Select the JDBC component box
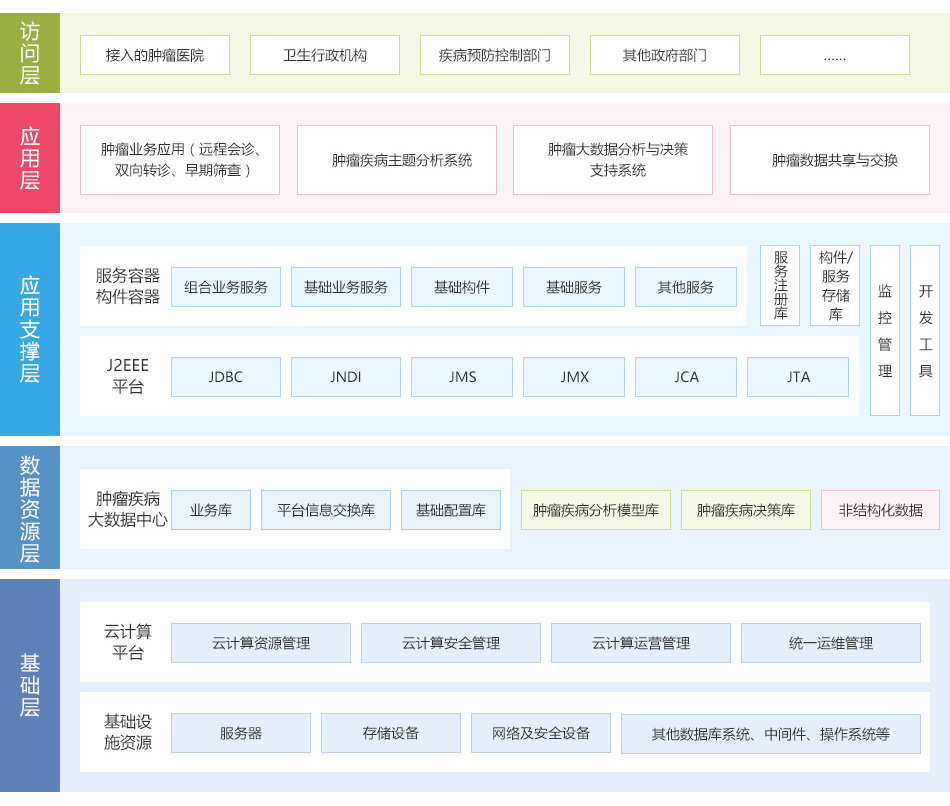950x806 pixels. [x=225, y=377]
